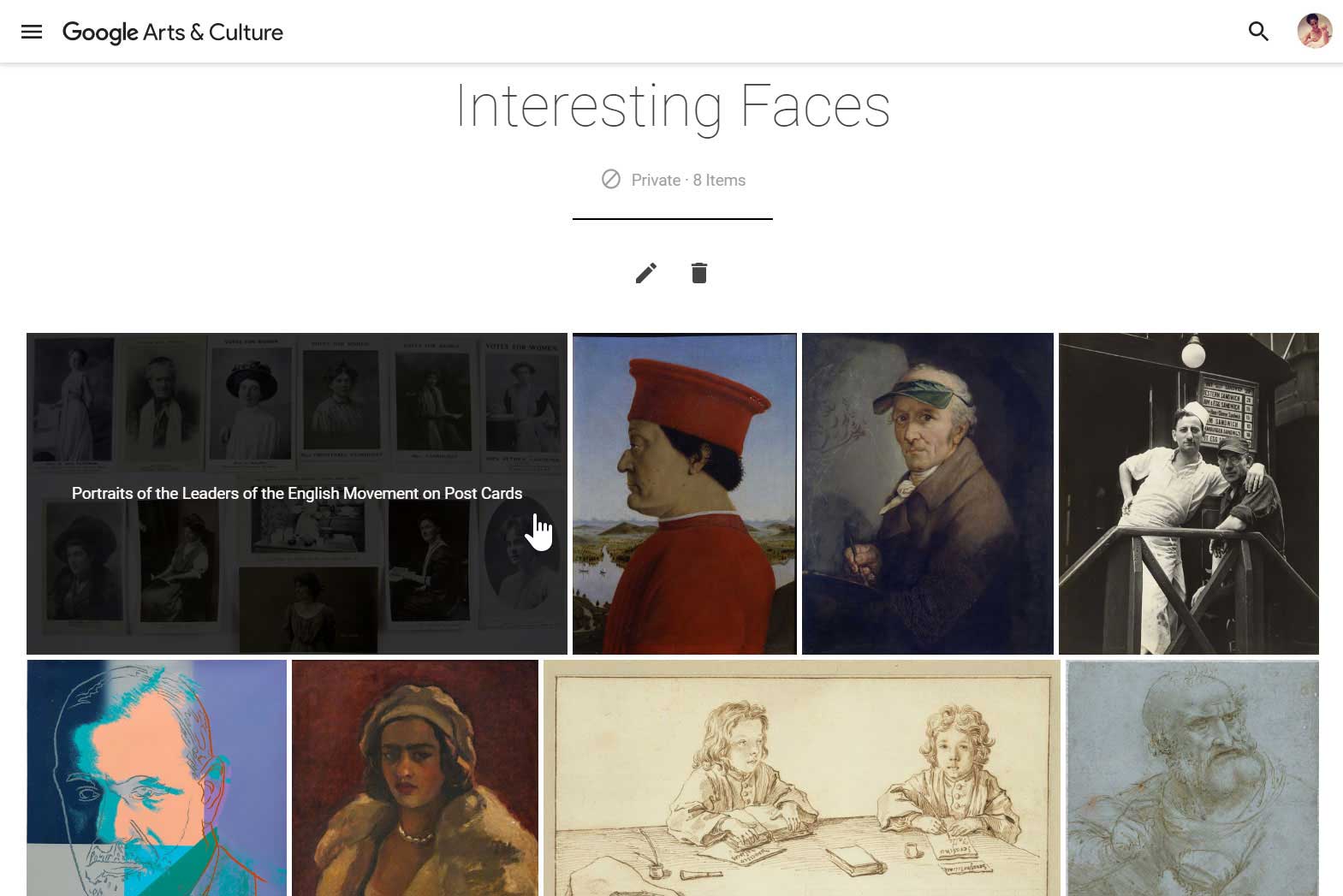The height and width of the screenshot is (896, 1343).
Task: View the black-and-white photo of two workers
Action: click(1189, 493)
